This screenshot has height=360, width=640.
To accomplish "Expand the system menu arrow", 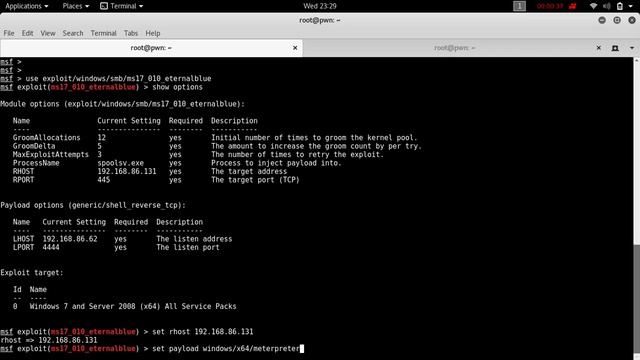I will tap(631, 6).
